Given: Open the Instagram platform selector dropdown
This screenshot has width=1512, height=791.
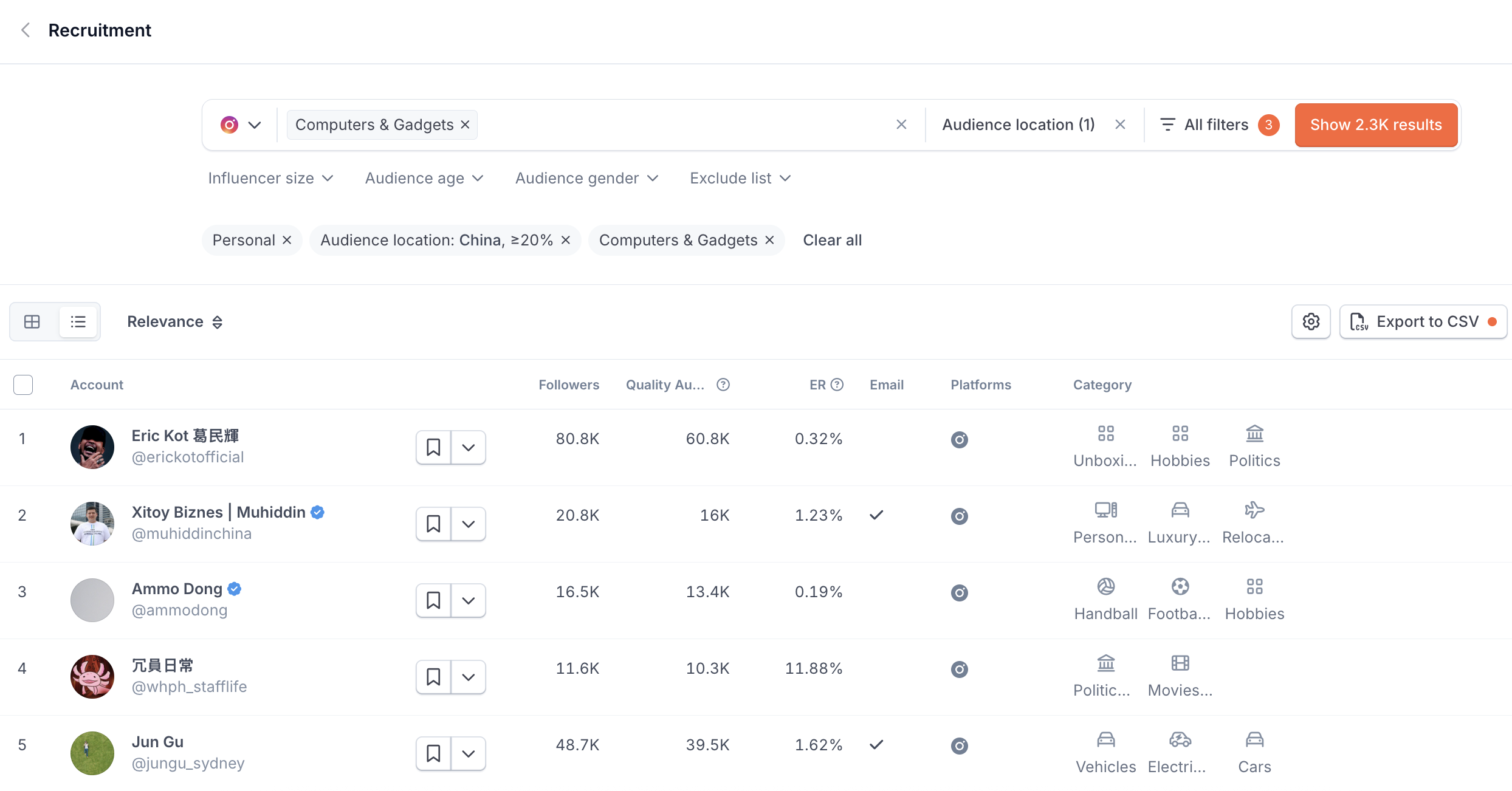Looking at the screenshot, I should pos(241,125).
